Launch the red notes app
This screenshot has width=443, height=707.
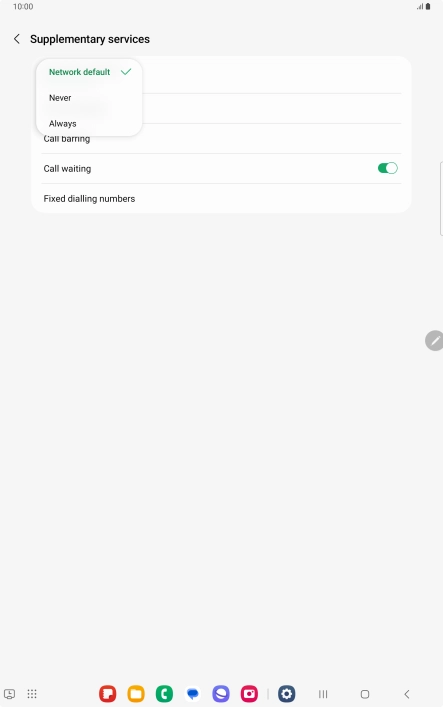click(x=108, y=693)
